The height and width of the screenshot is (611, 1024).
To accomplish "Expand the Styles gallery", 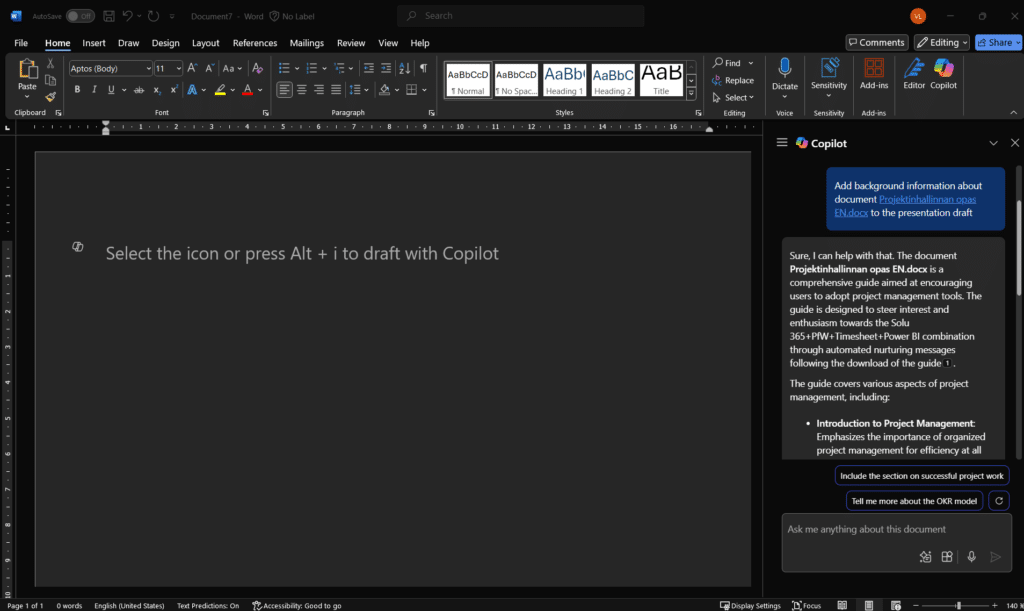I will pos(691,93).
